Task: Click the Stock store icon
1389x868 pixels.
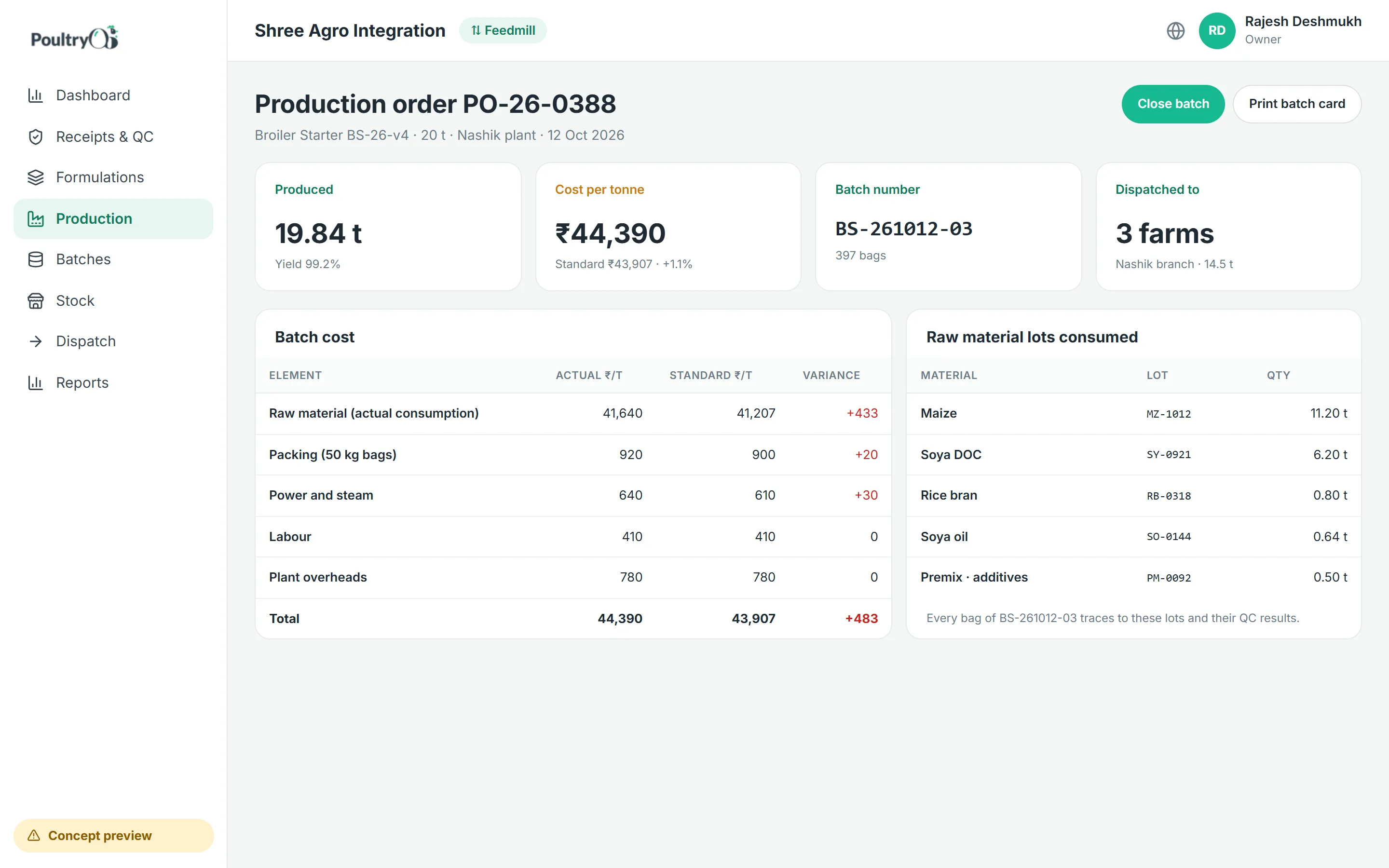Action: coord(36,301)
